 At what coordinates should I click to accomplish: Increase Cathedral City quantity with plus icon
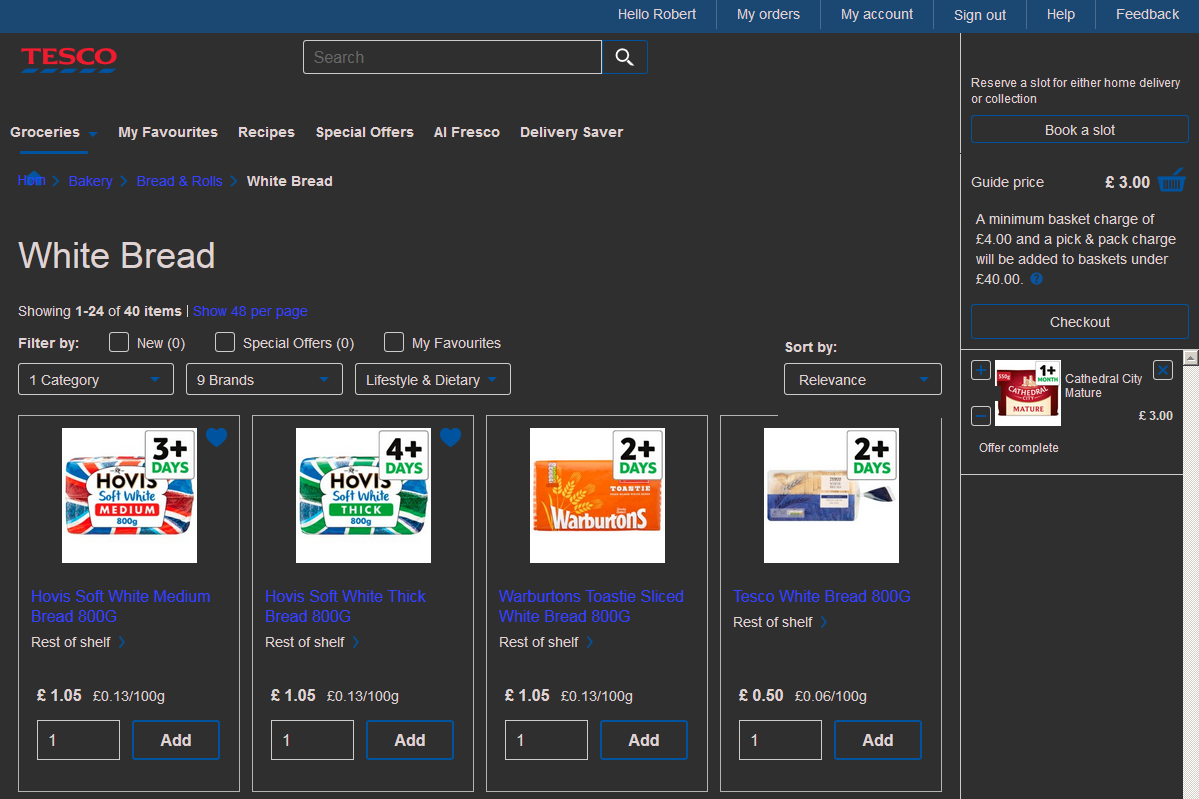981,370
